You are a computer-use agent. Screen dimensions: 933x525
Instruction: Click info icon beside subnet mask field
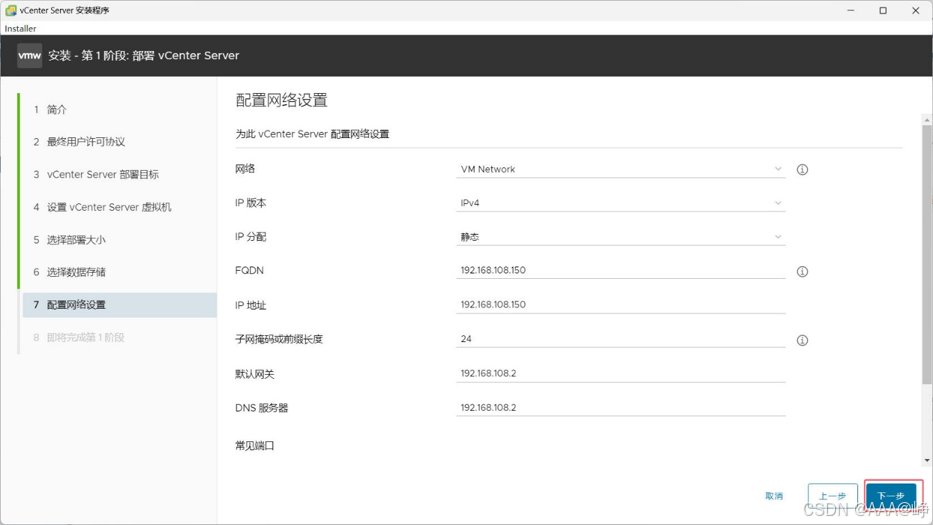point(802,340)
